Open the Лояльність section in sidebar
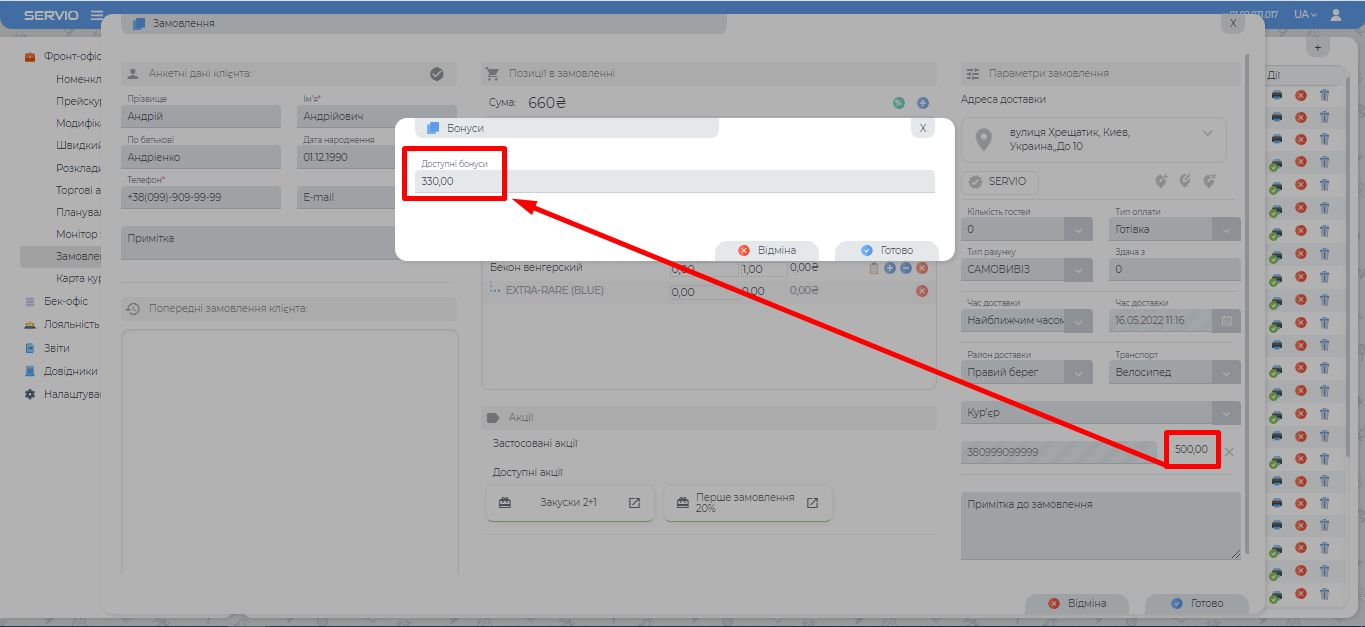This screenshot has width=1365, height=627. 70,324
